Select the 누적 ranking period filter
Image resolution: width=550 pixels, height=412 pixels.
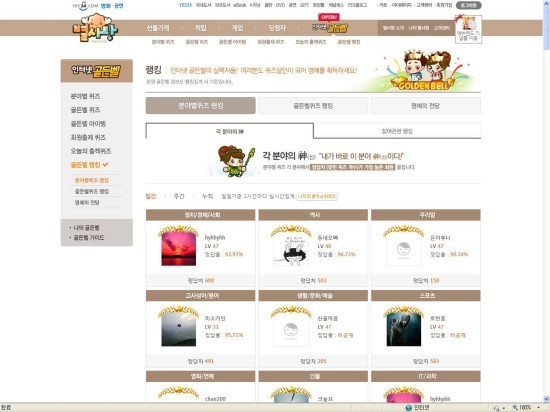pos(207,196)
